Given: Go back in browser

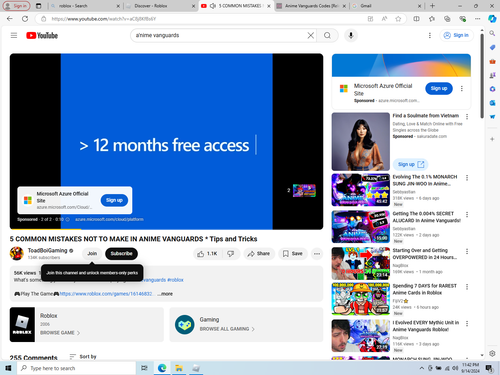Looking at the screenshot, I should click(10, 19).
